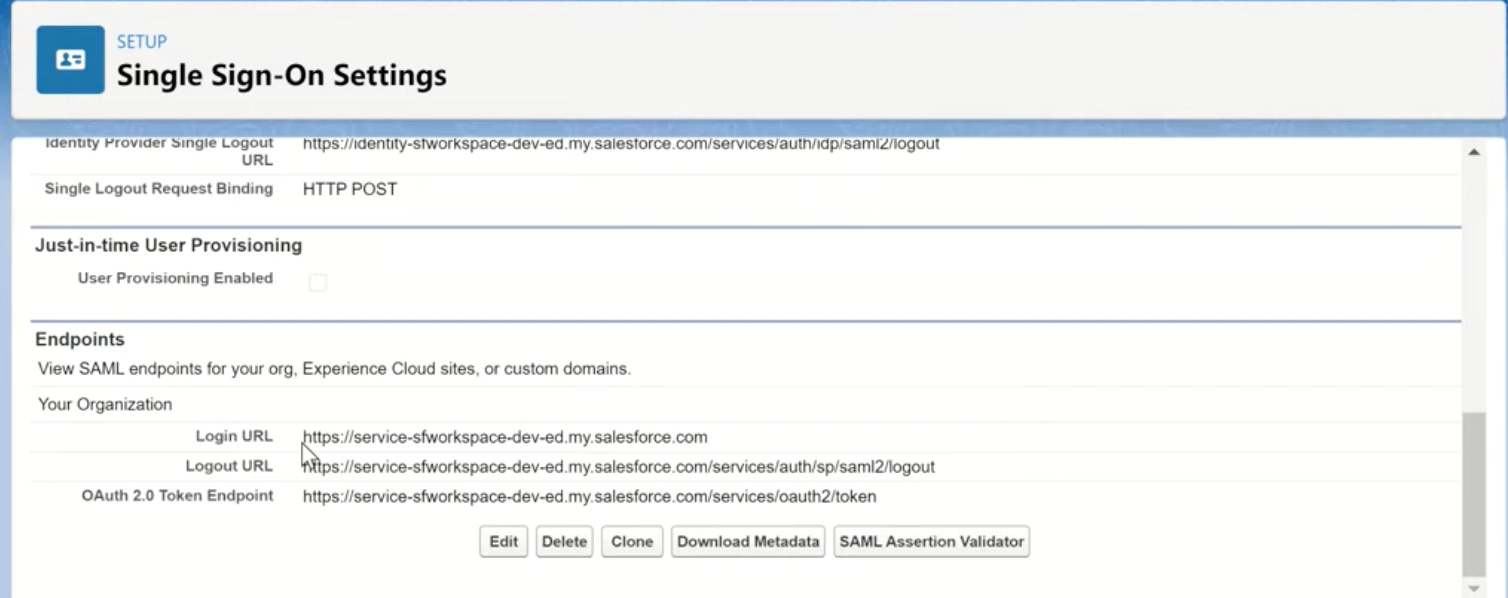Click the Clone button

coord(632,542)
